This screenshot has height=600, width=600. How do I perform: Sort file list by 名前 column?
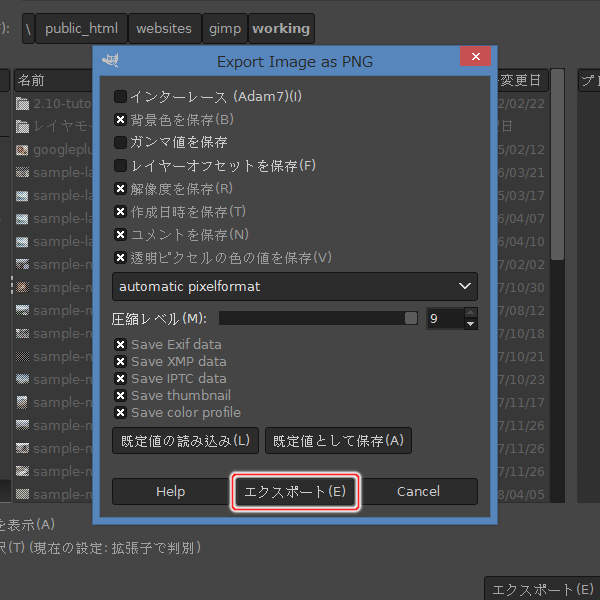click(x=53, y=80)
